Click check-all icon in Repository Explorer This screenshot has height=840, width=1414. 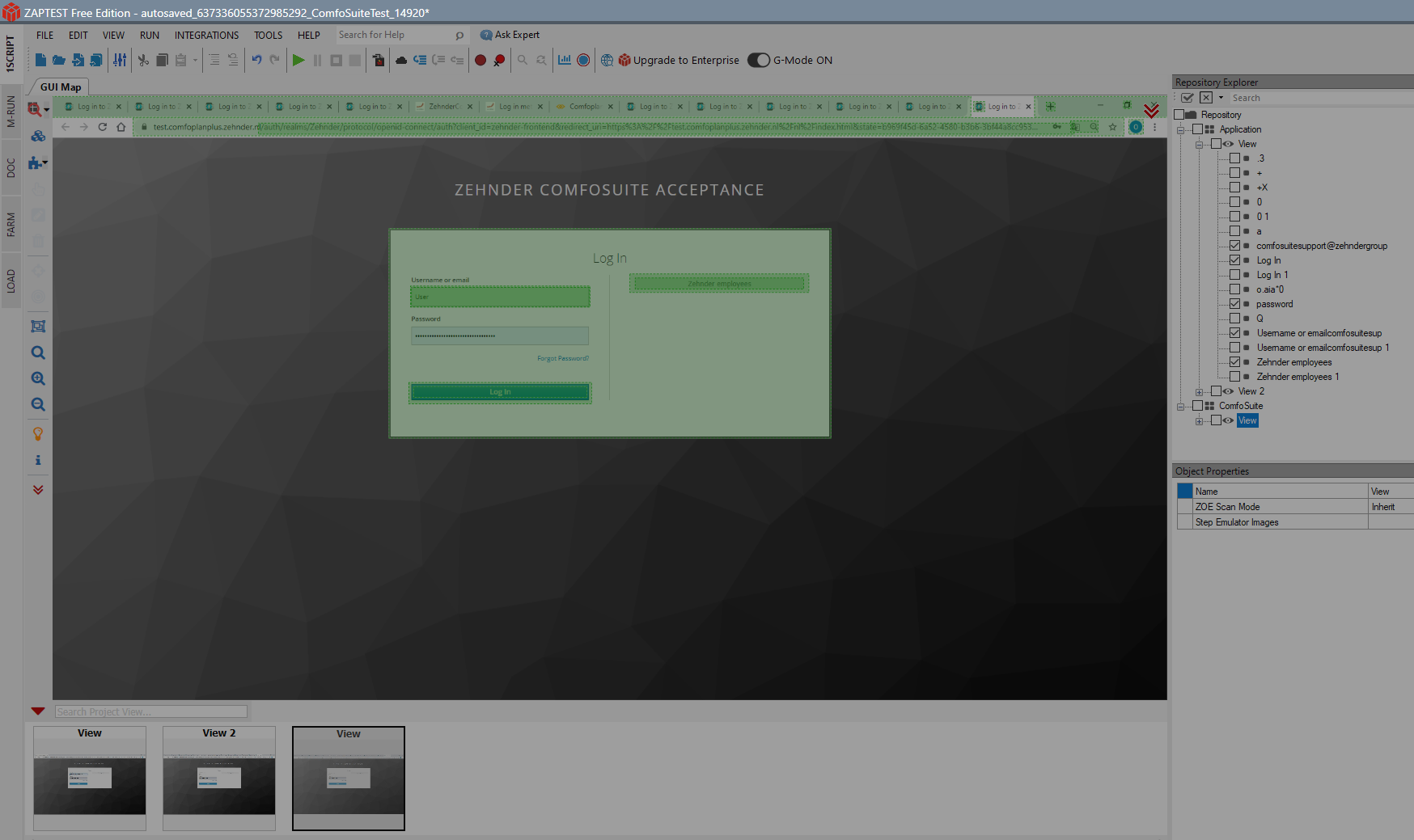1188,98
